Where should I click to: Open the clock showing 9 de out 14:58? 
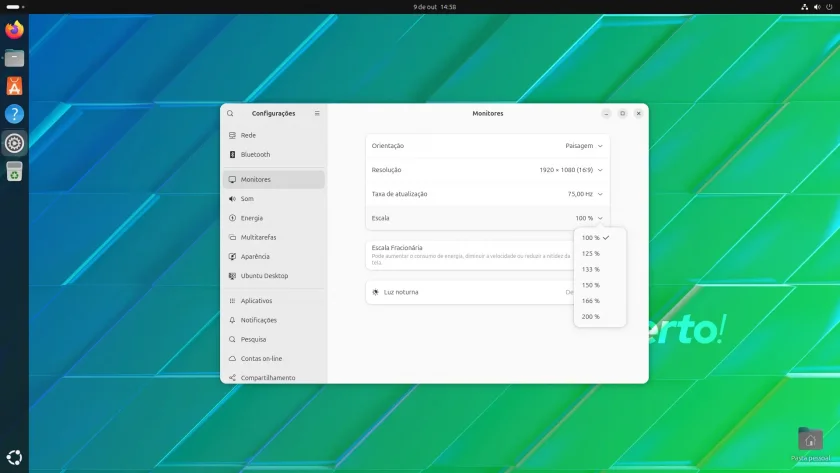pyautogui.click(x=434, y=7)
